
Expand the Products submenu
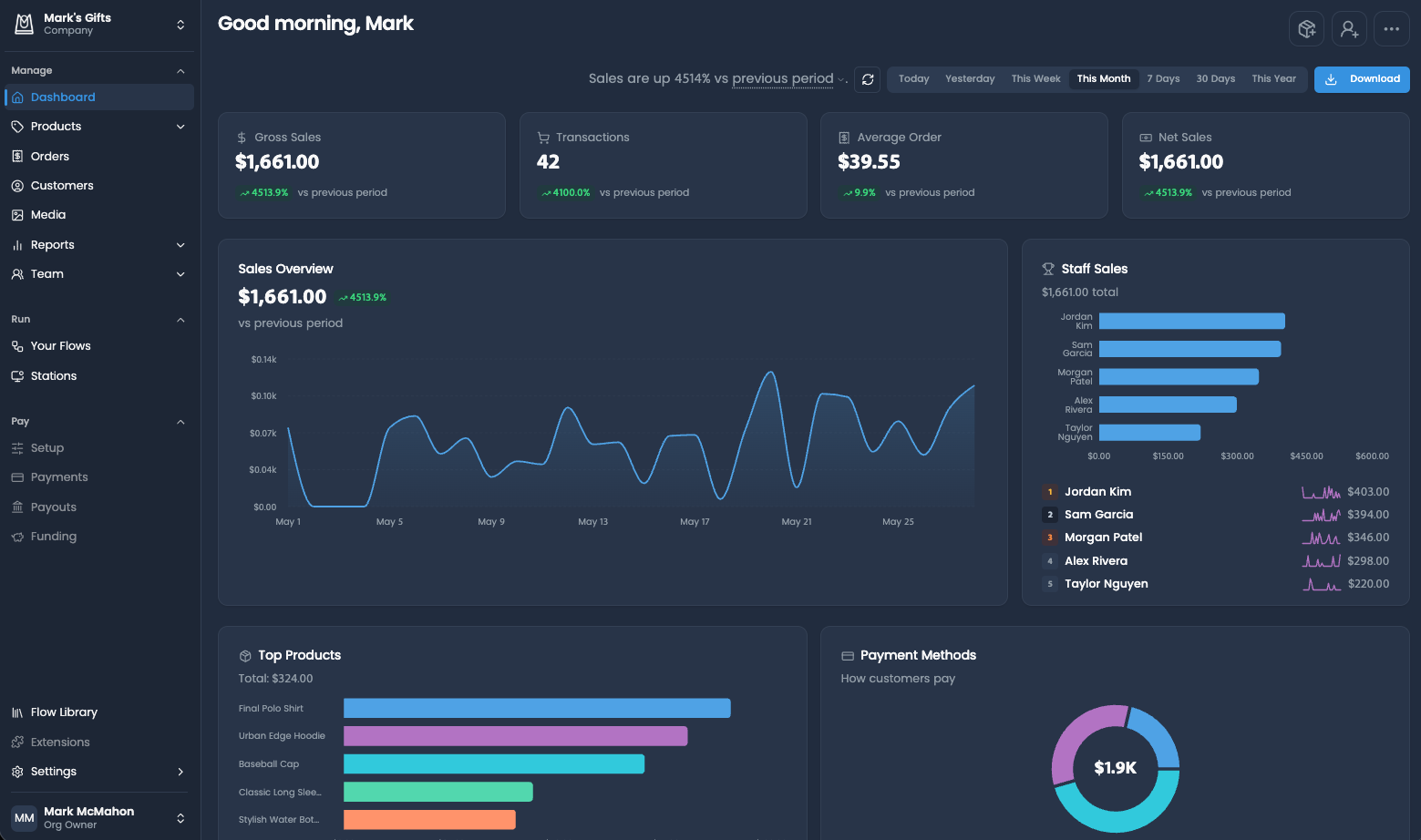pos(180,127)
